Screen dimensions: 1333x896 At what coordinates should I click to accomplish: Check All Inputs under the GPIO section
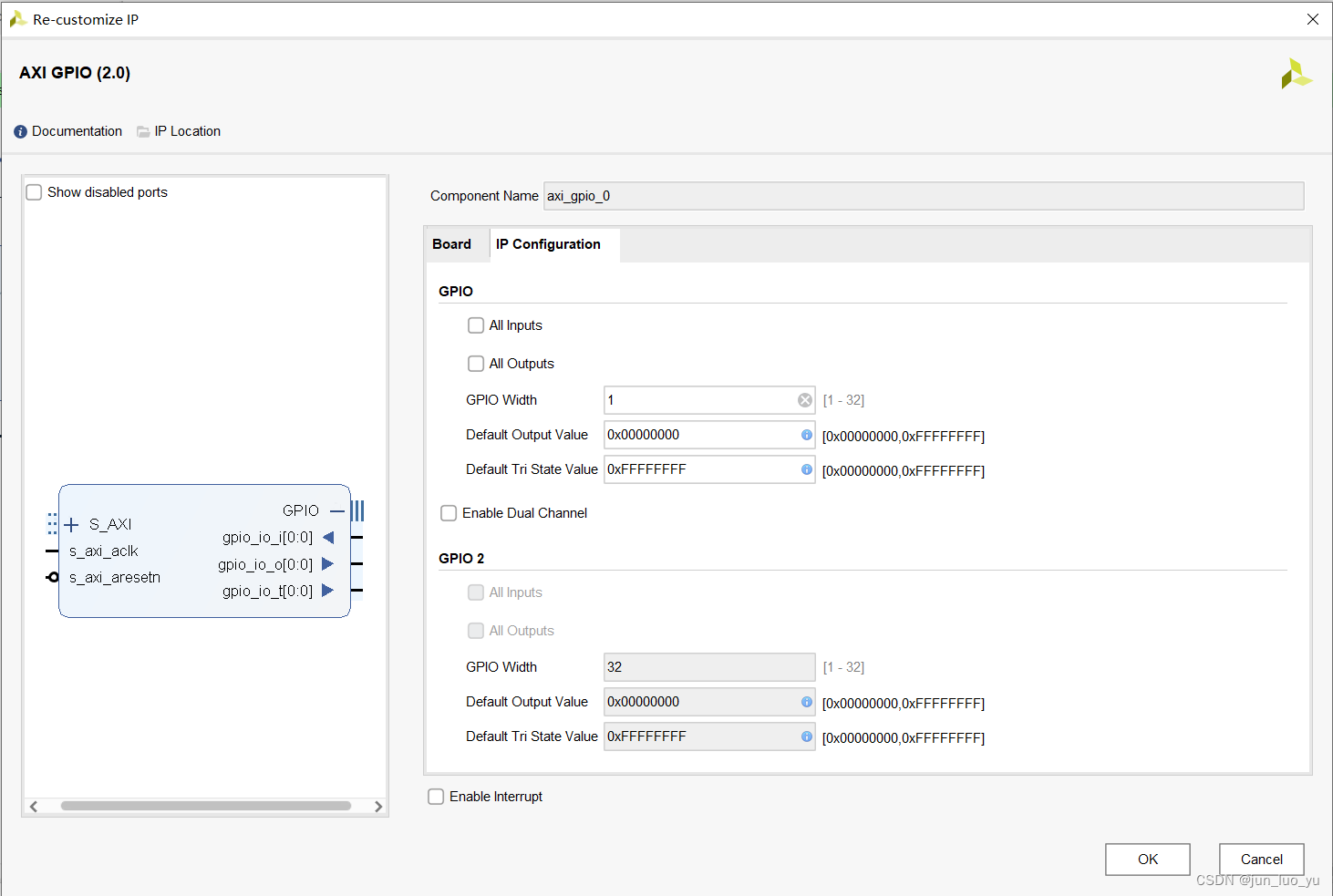pos(476,325)
